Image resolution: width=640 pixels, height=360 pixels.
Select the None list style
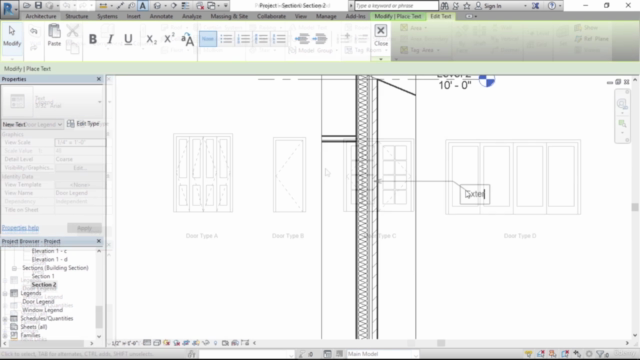[208, 39]
